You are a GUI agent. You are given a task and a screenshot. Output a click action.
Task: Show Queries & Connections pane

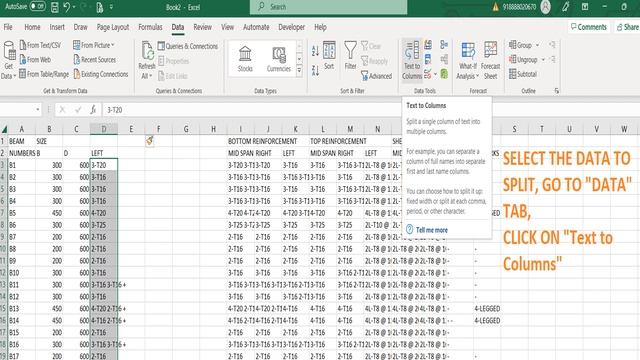tap(188, 46)
